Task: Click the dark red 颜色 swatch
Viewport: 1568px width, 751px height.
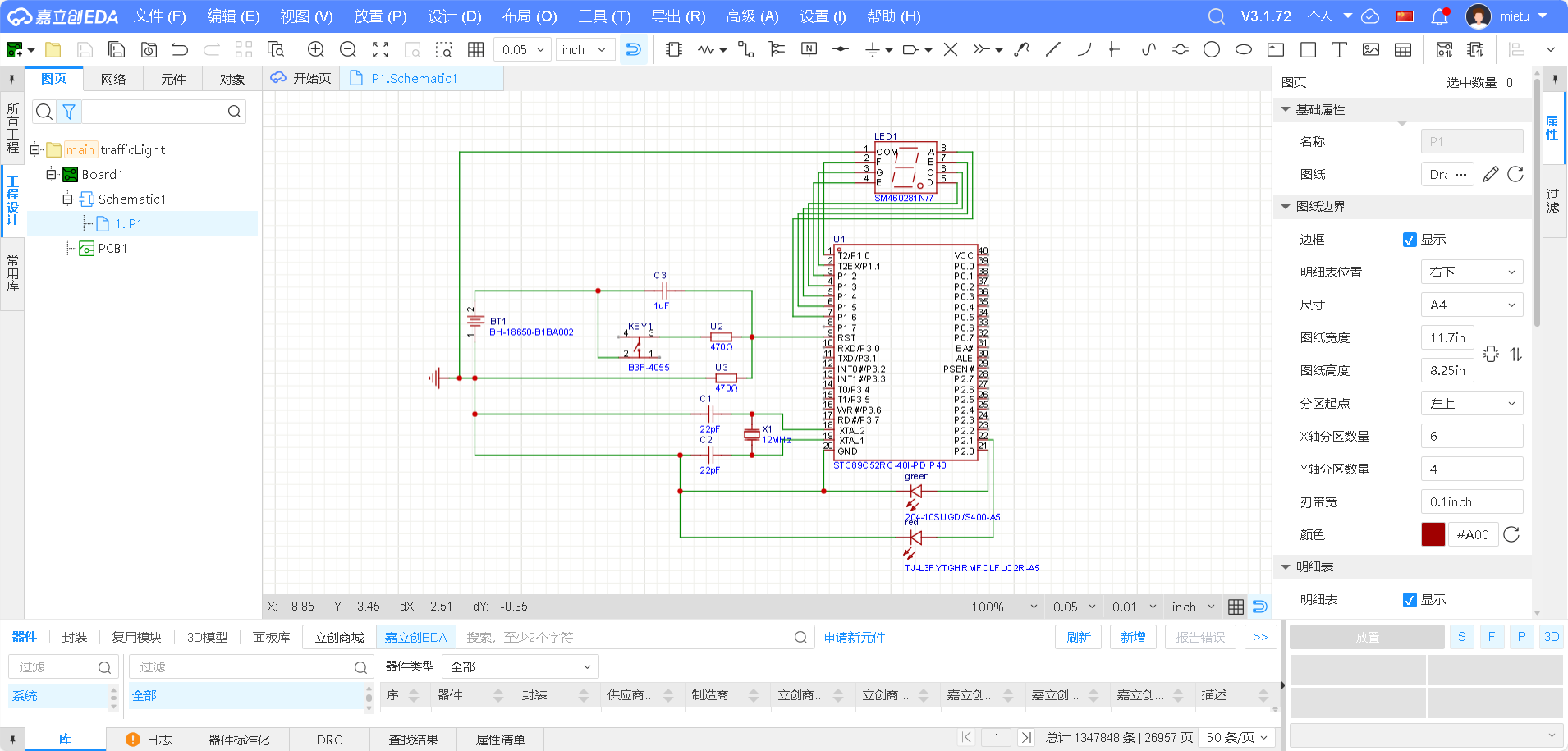Action: point(1433,534)
